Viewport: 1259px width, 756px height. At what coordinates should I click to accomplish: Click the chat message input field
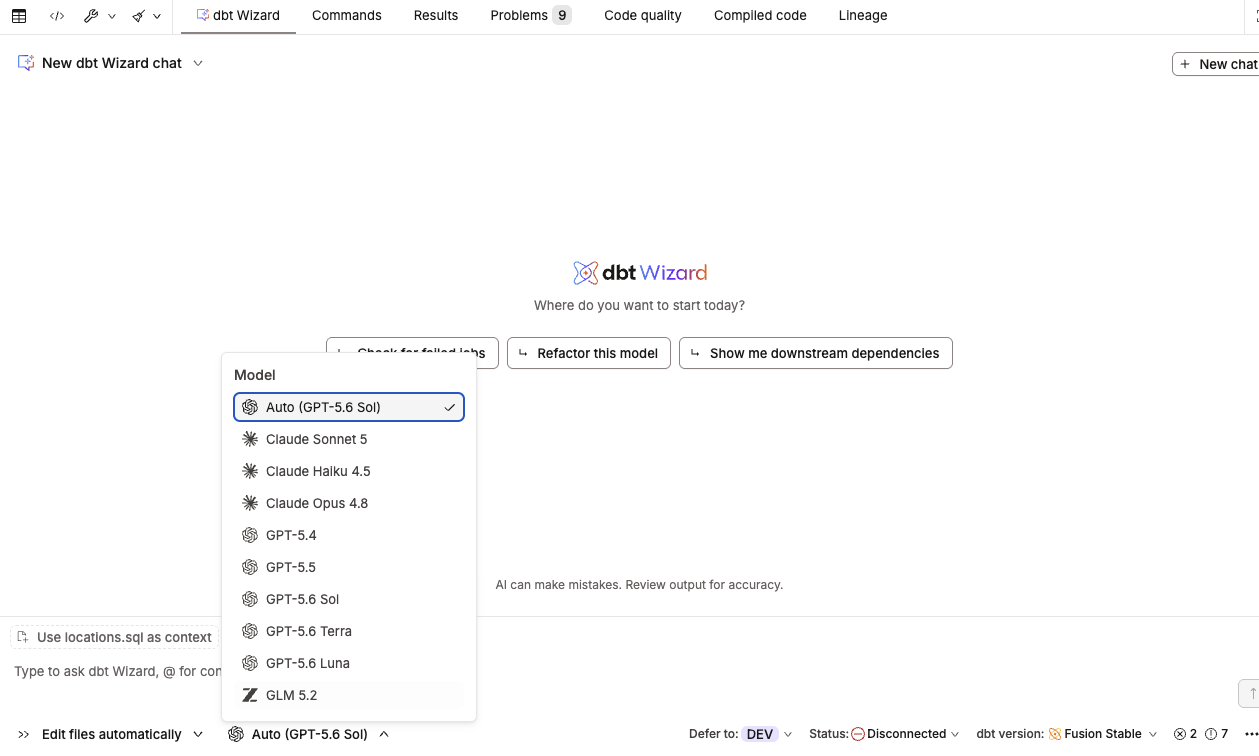pyautogui.click(x=117, y=671)
